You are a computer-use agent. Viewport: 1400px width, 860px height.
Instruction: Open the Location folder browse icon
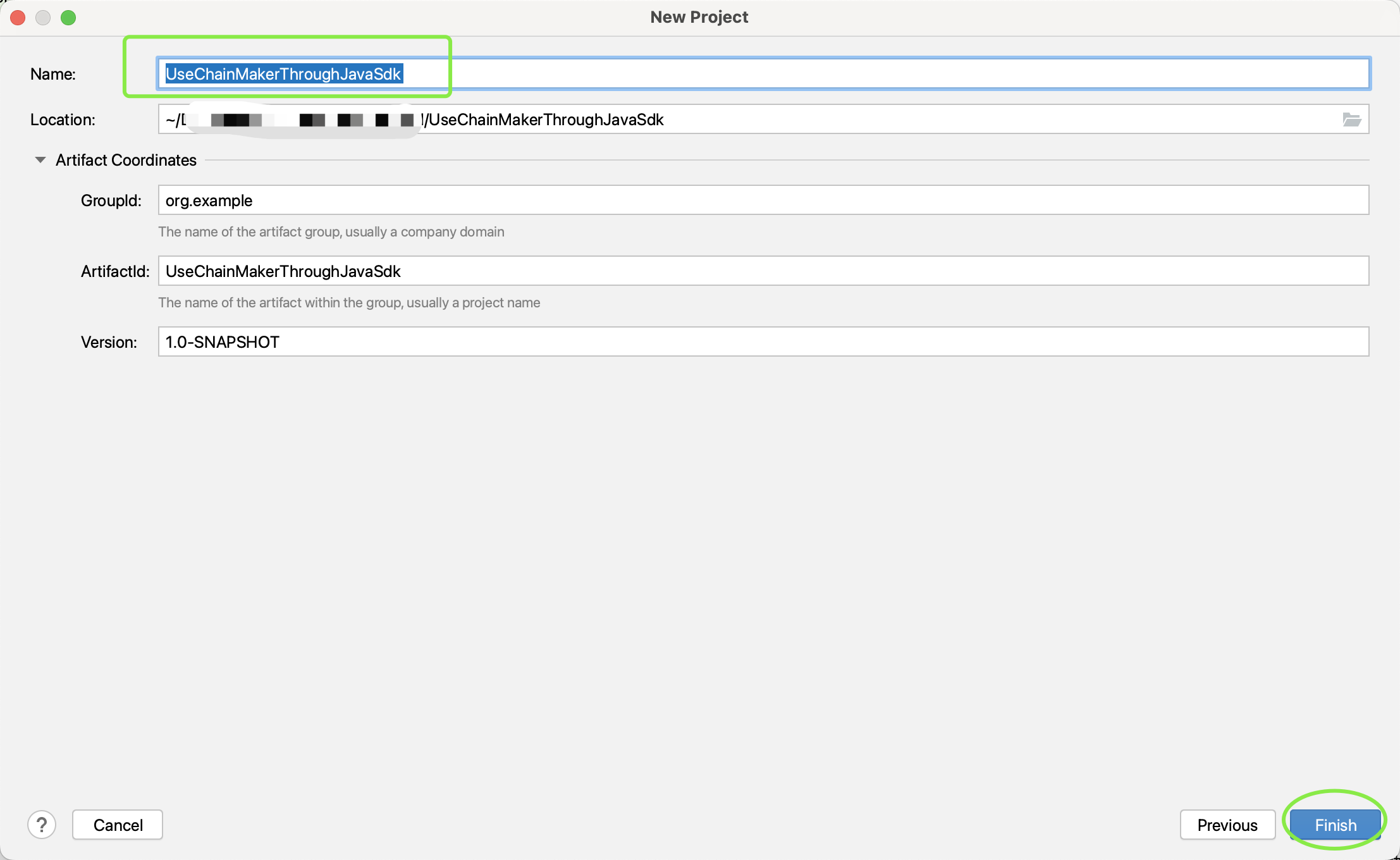tap(1351, 120)
